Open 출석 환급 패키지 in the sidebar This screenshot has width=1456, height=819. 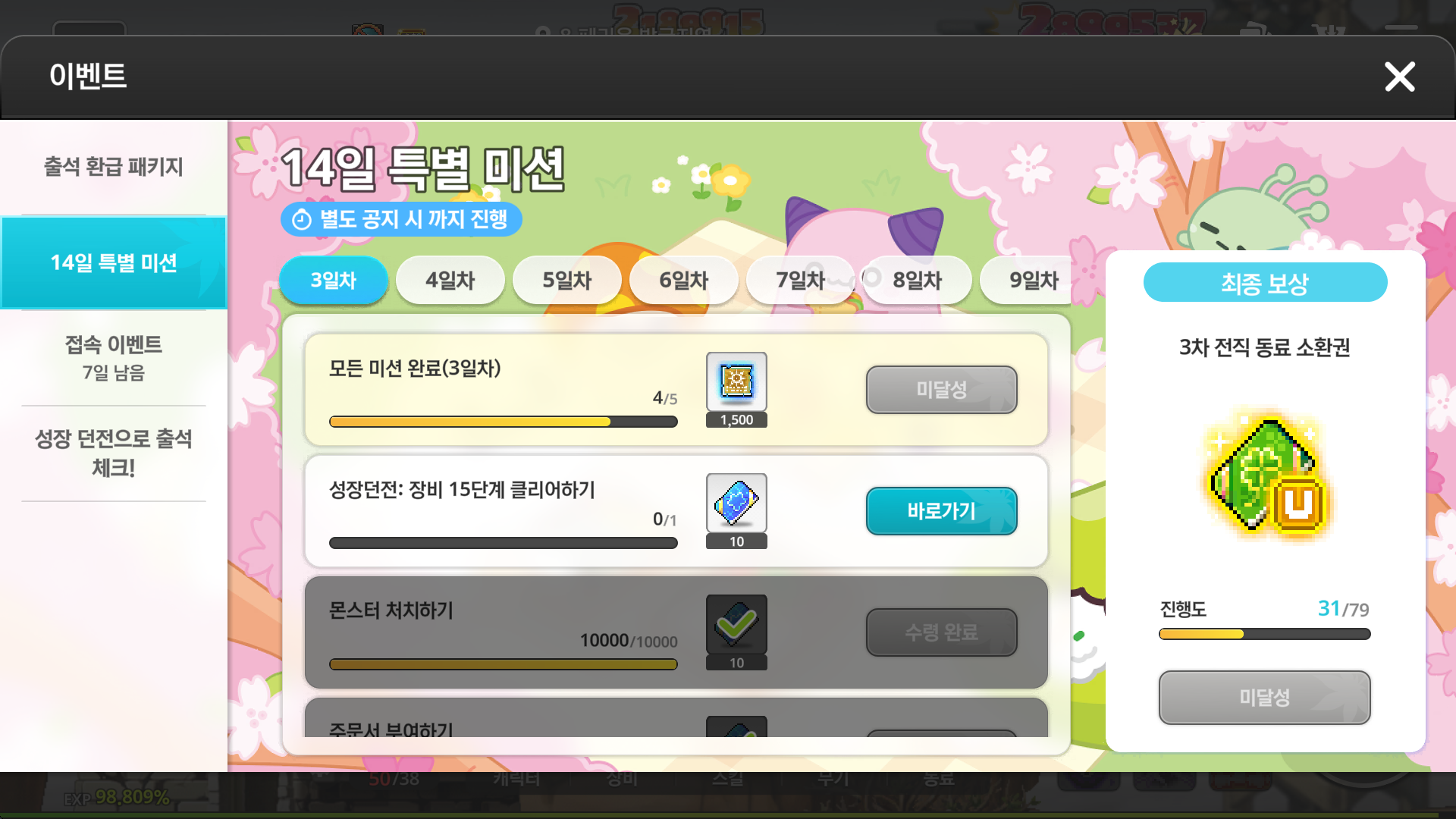114,167
